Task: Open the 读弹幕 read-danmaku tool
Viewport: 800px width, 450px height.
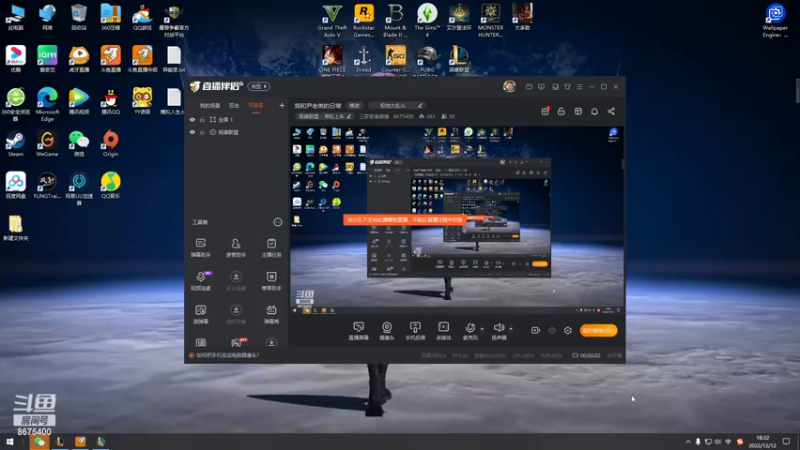Action: [201, 314]
